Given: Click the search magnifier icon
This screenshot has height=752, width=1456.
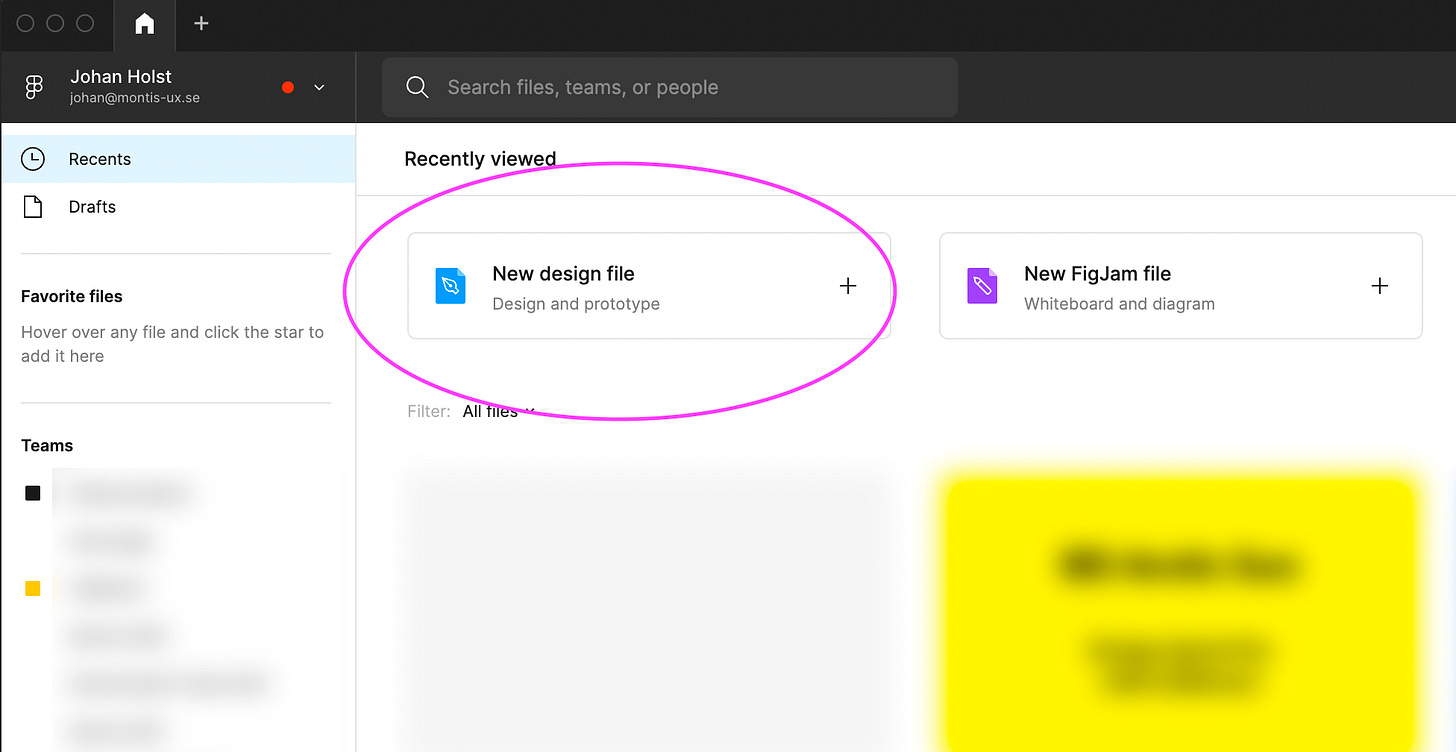Looking at the screenshot, I should [x=417, y=87].
